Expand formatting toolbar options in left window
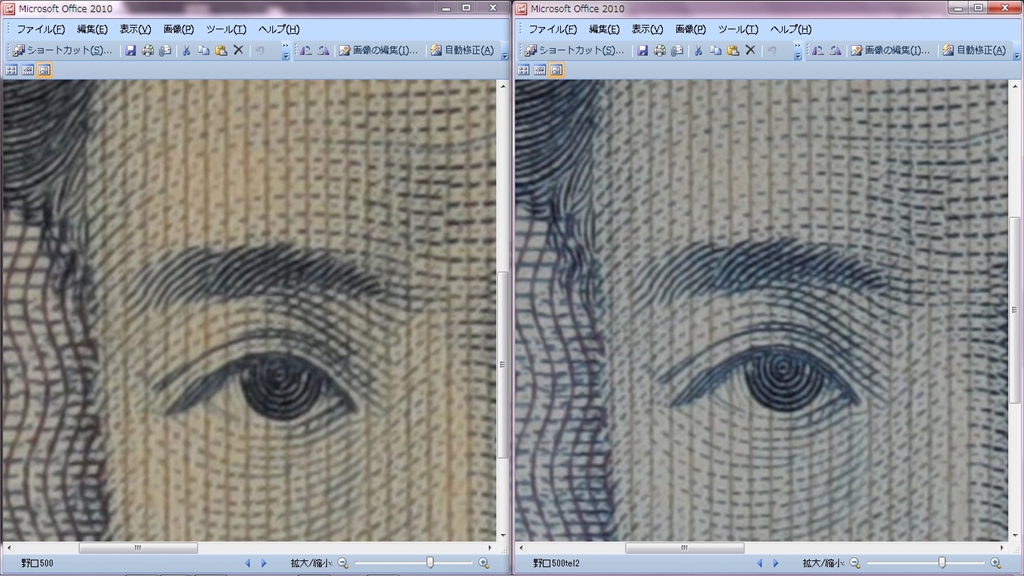1024x576 pixels. 505,51
